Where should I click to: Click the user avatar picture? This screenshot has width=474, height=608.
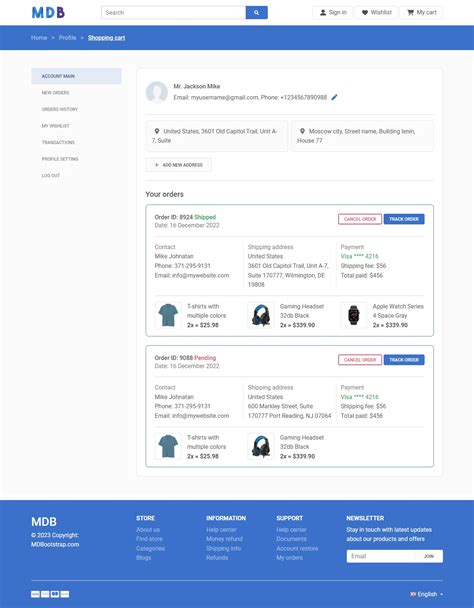[x=156, y=92]
